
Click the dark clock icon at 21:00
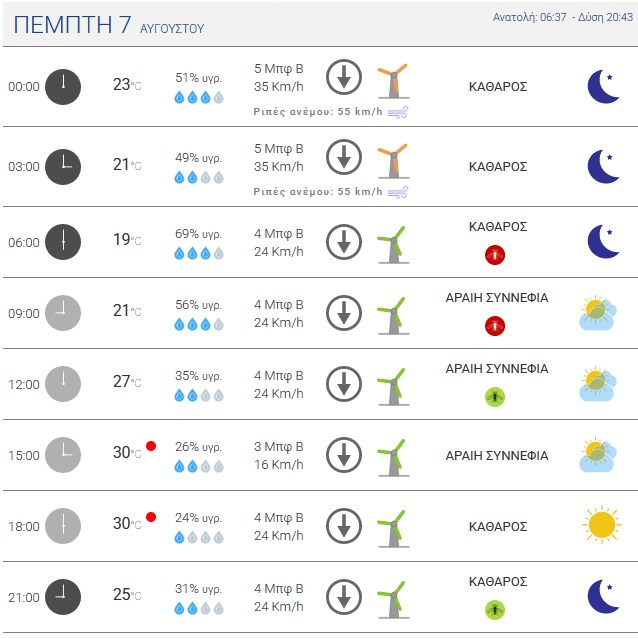tap(63, 597)
